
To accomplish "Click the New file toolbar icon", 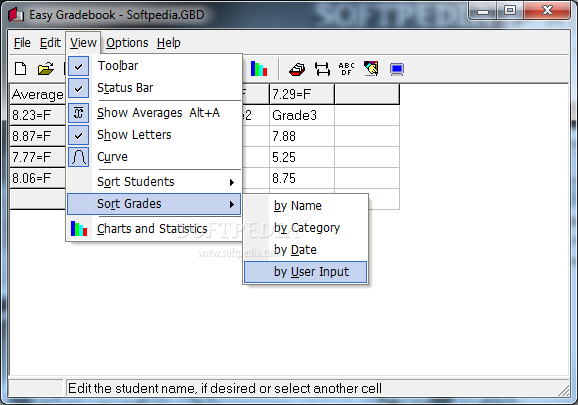I will click(21, 69).
